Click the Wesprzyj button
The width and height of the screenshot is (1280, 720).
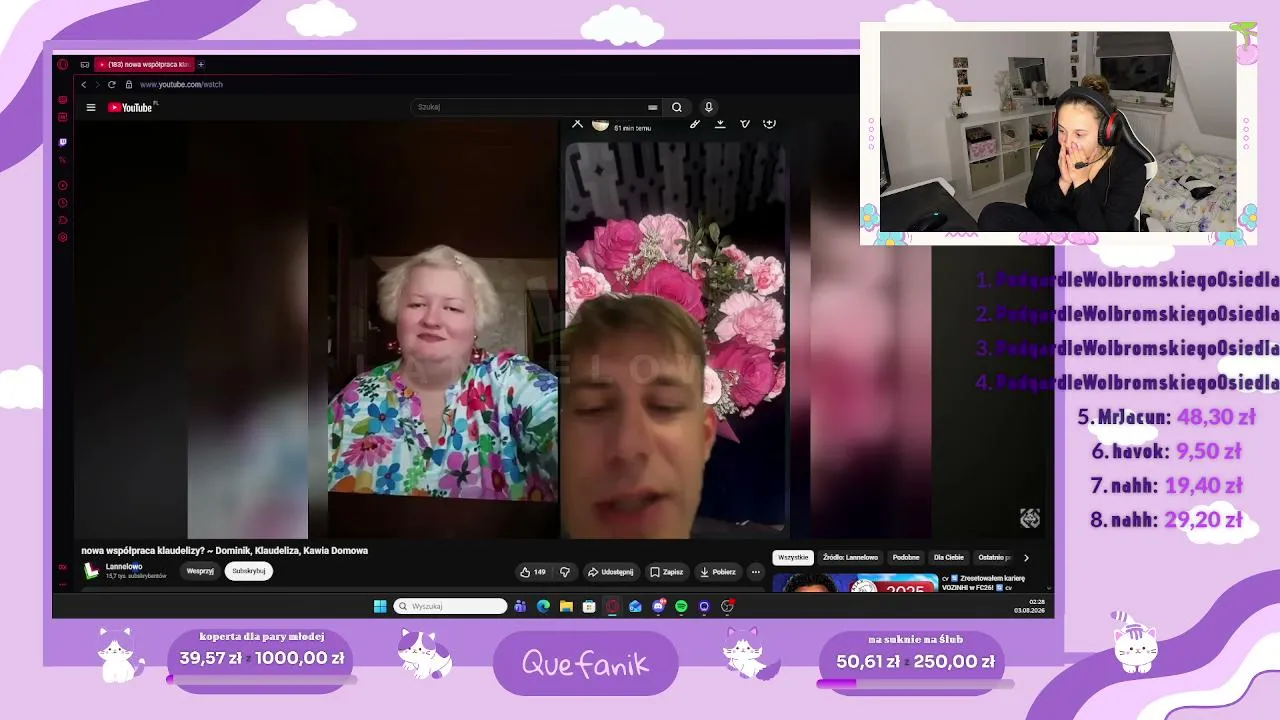[200, 571]
